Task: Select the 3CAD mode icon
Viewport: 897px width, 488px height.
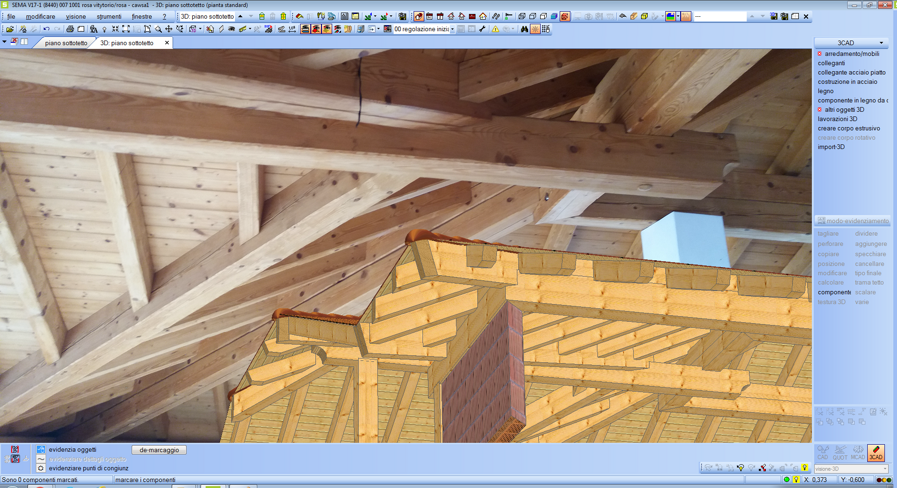Action: tap(876, 453)
